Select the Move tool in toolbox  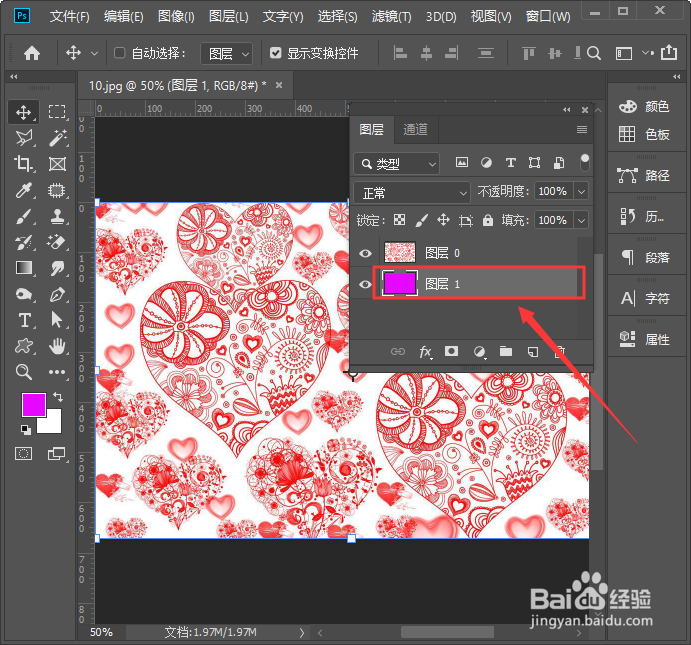tap(23, 112)
